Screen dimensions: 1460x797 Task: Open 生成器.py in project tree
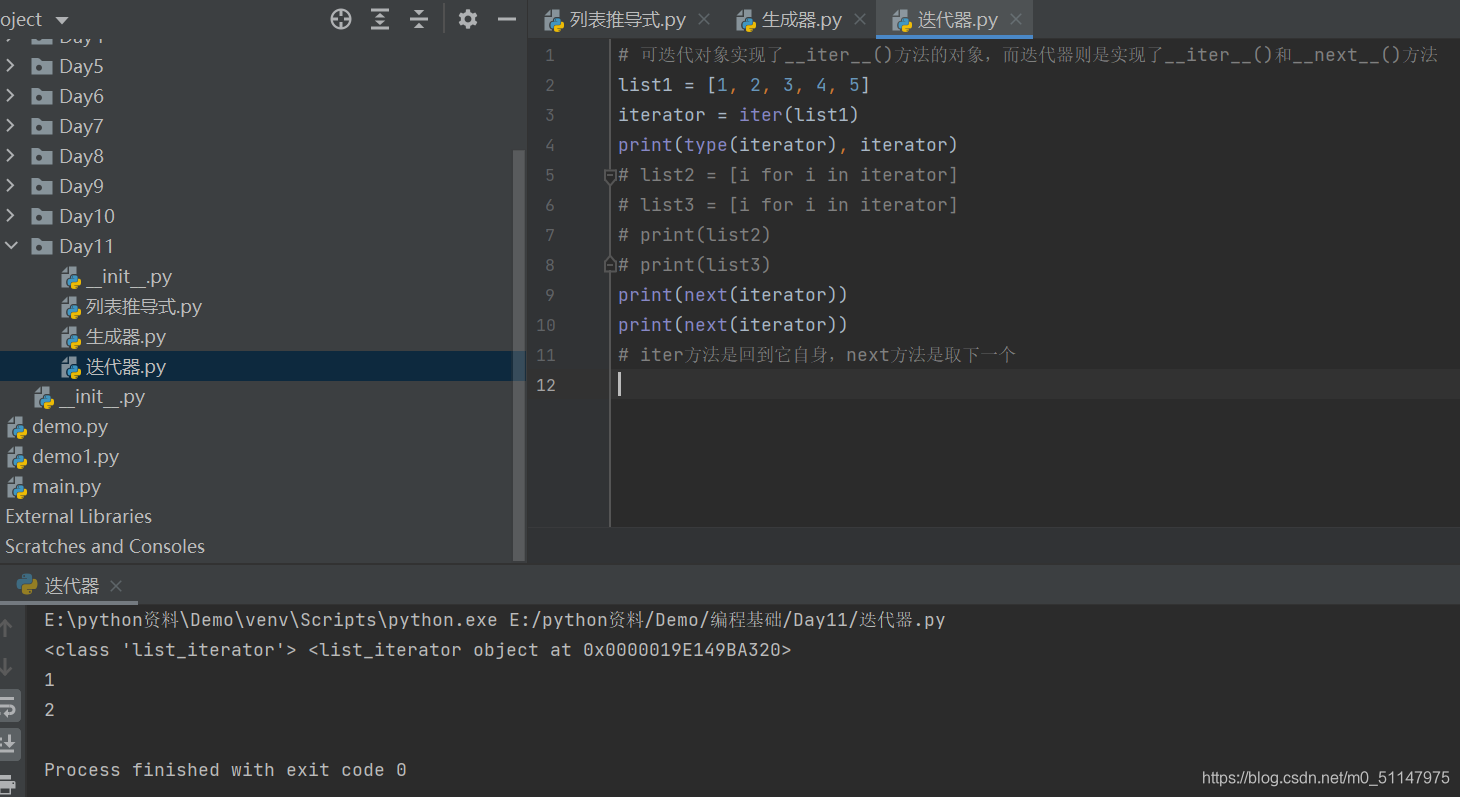(x=126, y=337)
